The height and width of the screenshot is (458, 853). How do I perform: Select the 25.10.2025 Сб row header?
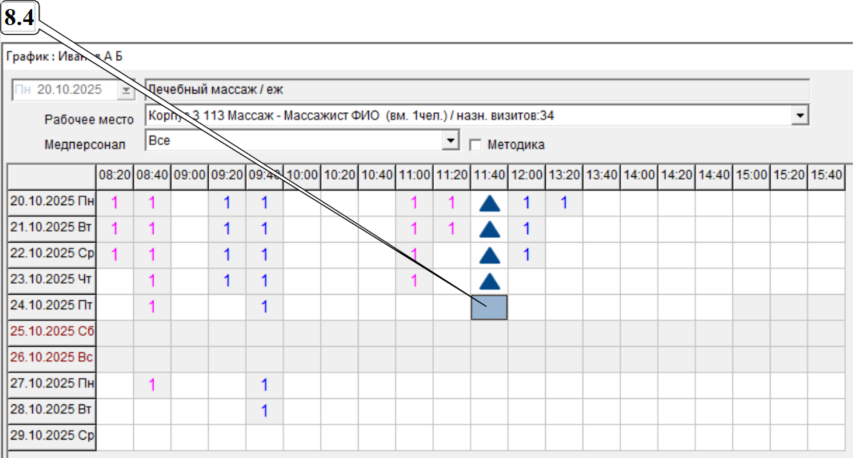tap(52, 332)
